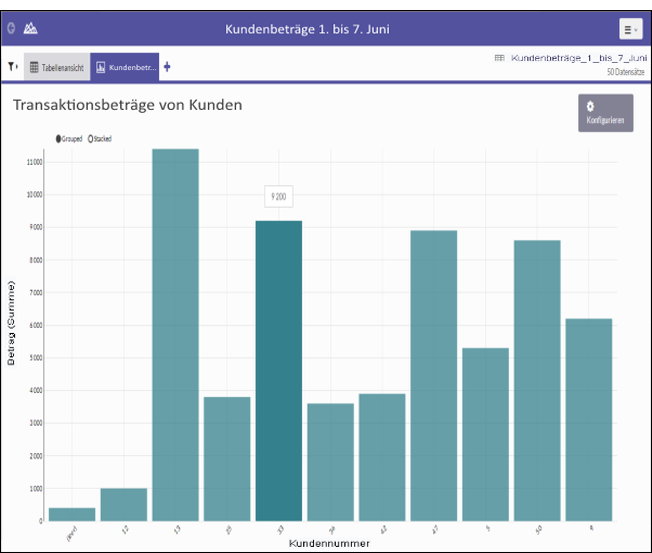Screen dimensions: 652x553
Task: Click the bar for customer 50
Action: 537,380
